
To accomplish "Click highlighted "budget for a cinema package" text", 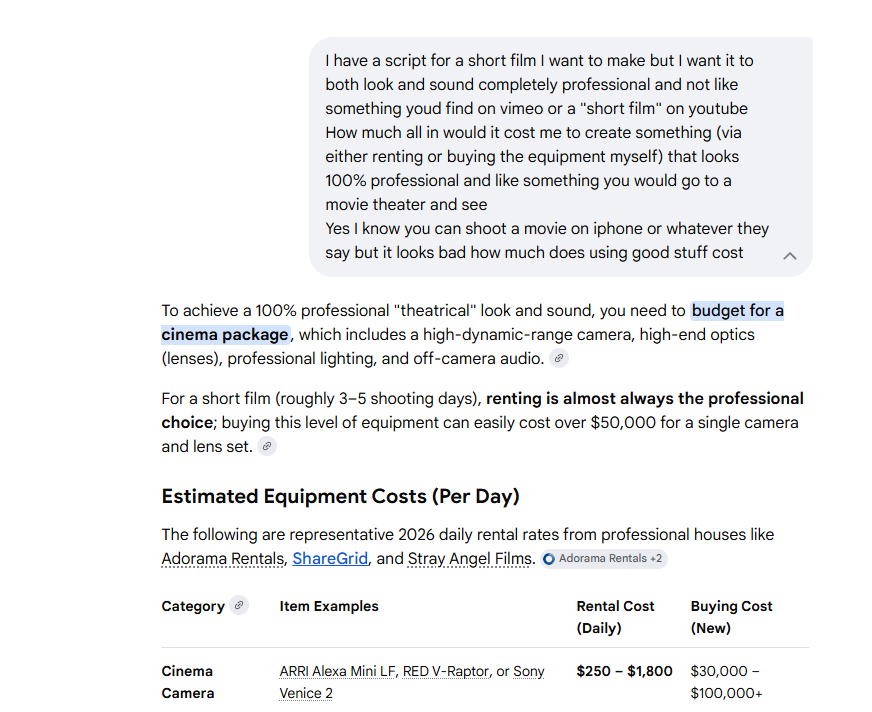I will [737, 311].
